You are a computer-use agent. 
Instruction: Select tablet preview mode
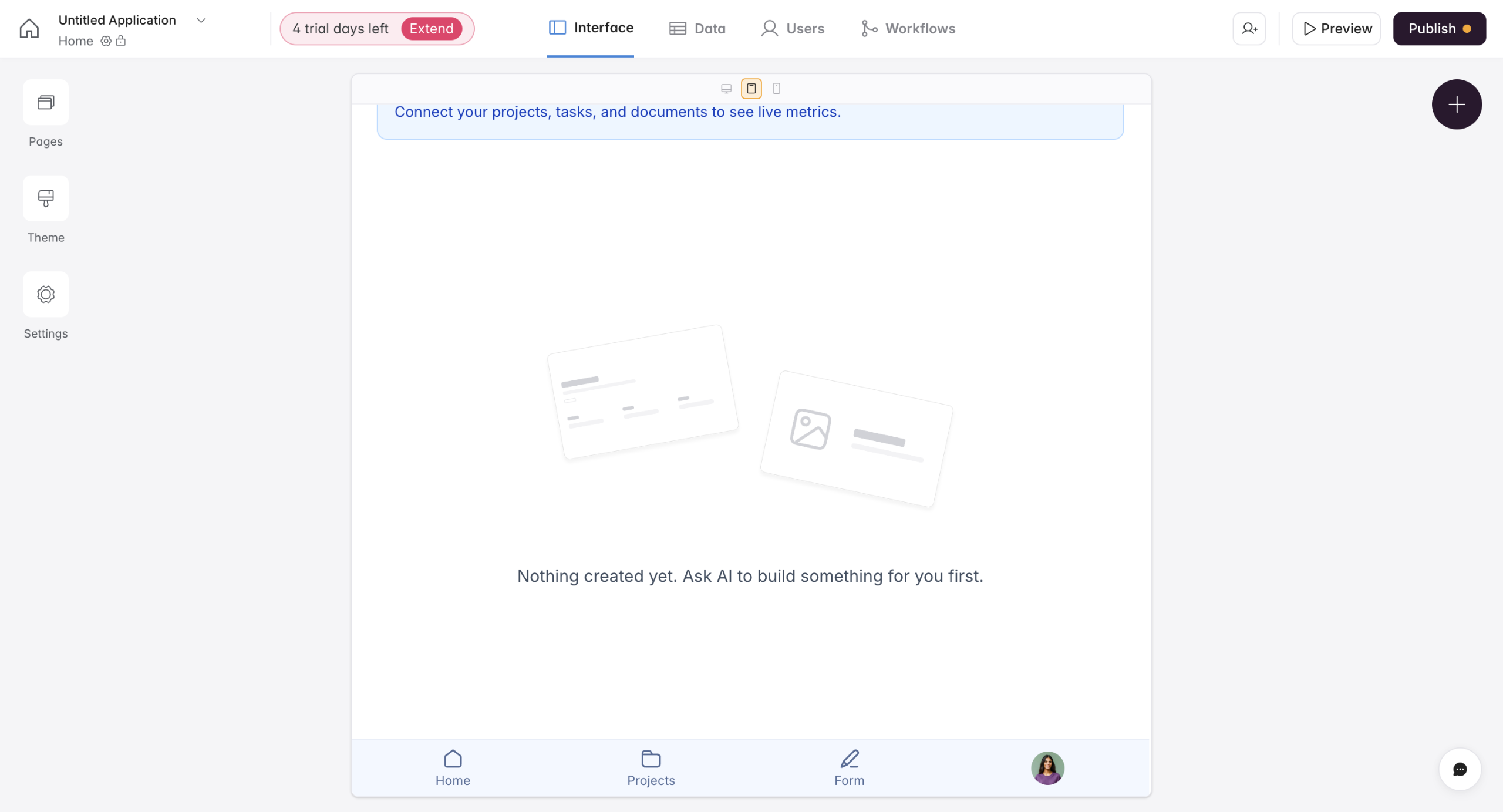pos(751,89)
